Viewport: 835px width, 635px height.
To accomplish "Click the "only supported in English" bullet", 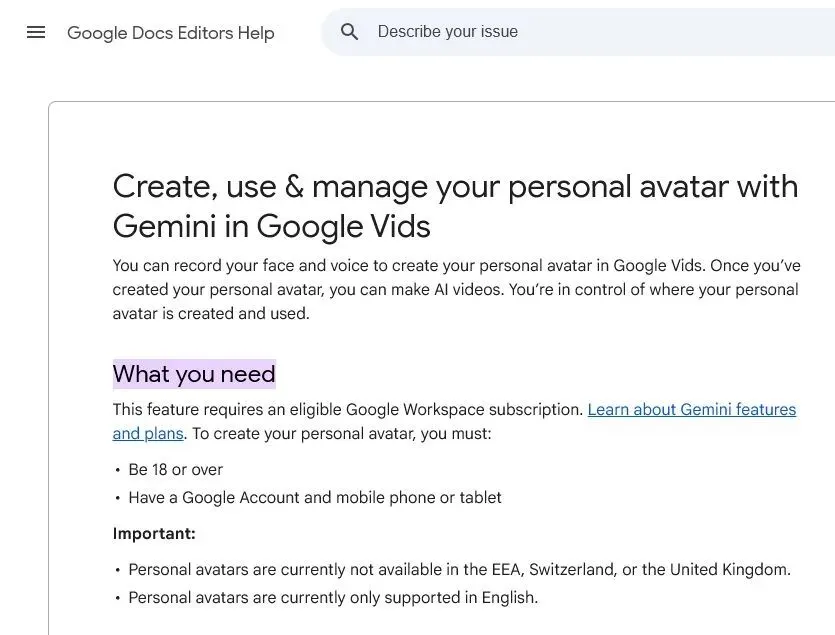I will click(x=333, y=598).
